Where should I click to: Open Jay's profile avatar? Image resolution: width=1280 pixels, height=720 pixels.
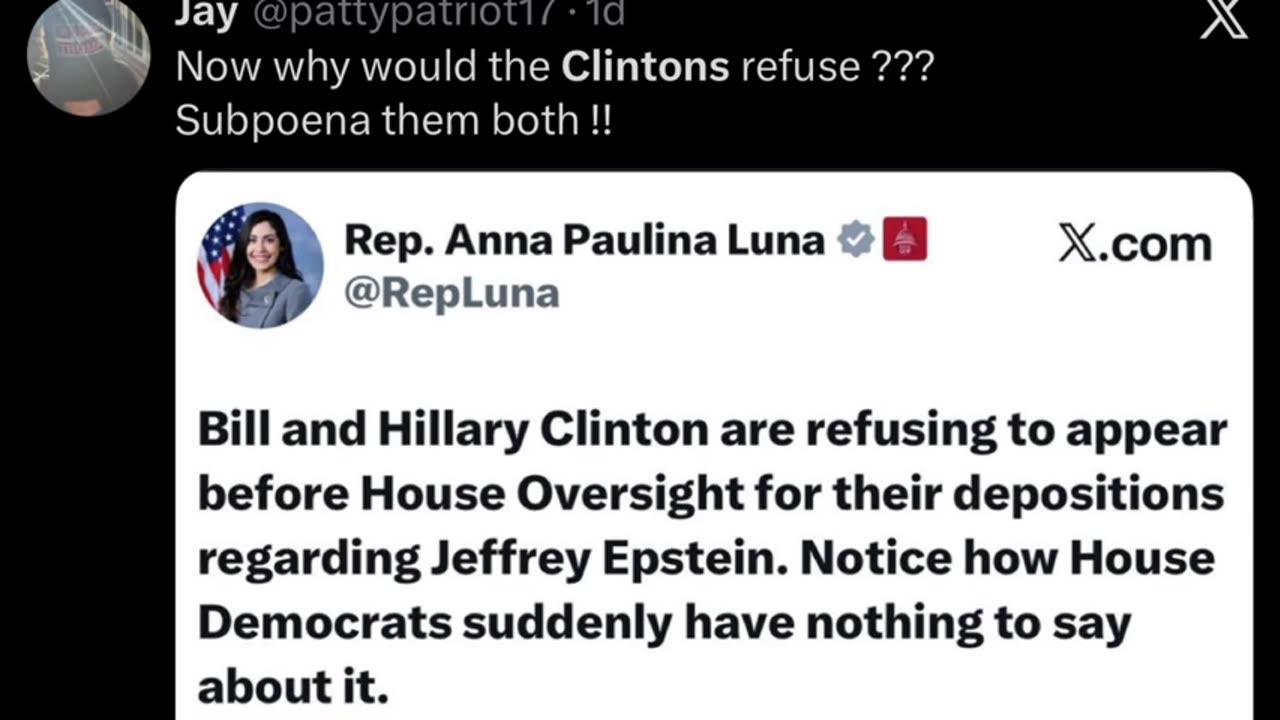coord(89,57)
